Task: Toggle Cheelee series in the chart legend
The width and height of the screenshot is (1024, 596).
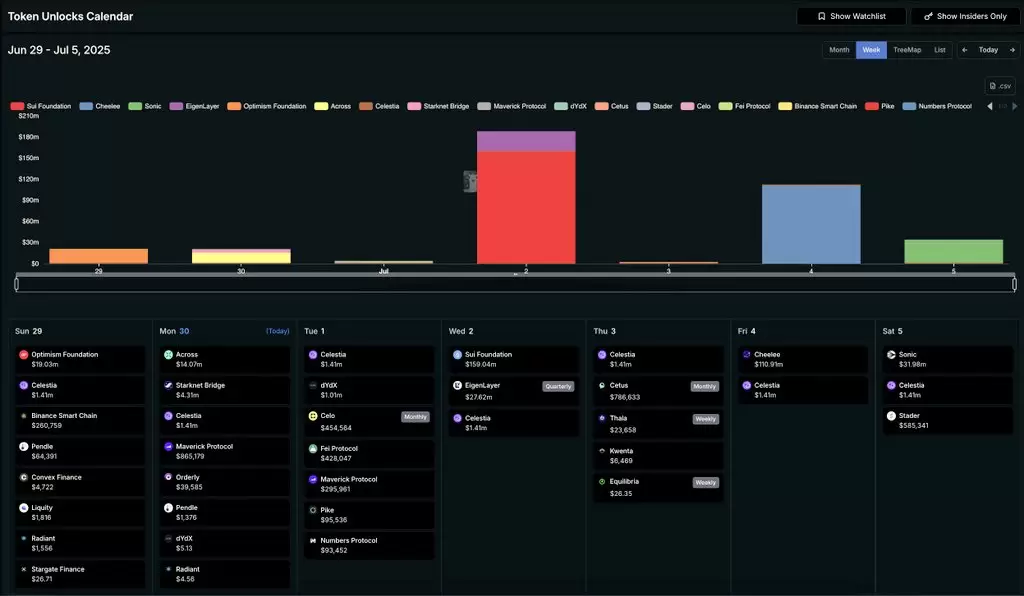Action: click(x=100, y=106)
